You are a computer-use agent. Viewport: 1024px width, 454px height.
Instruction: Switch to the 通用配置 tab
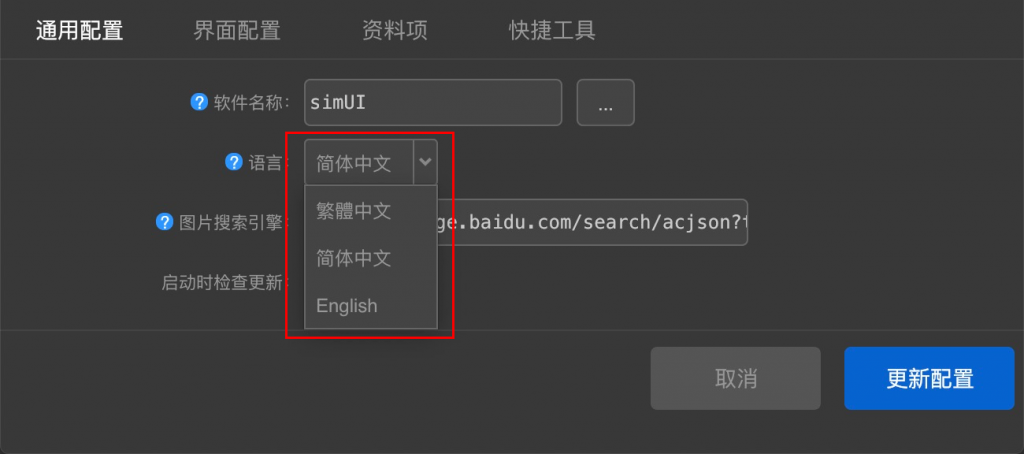[79, 30]
